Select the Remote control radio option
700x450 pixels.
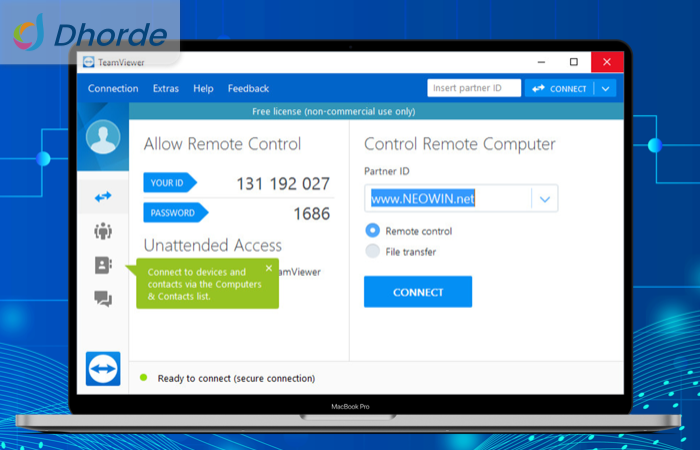pyautogui.click(x=373, y=229)
